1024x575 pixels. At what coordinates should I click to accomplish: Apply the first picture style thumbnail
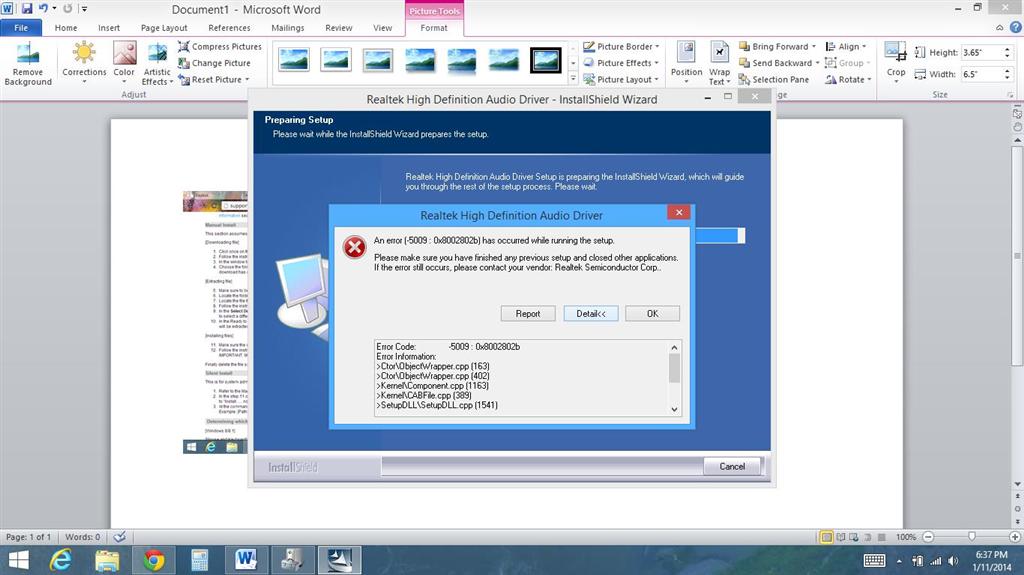point(293,61)
